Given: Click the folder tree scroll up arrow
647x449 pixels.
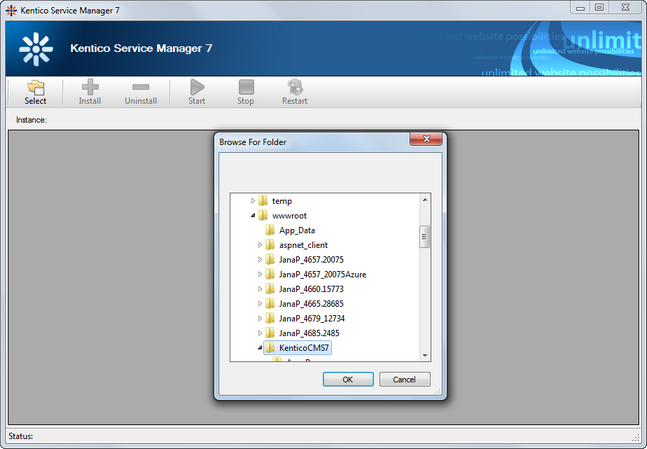Looking at the screenshot, I should 425,200.
